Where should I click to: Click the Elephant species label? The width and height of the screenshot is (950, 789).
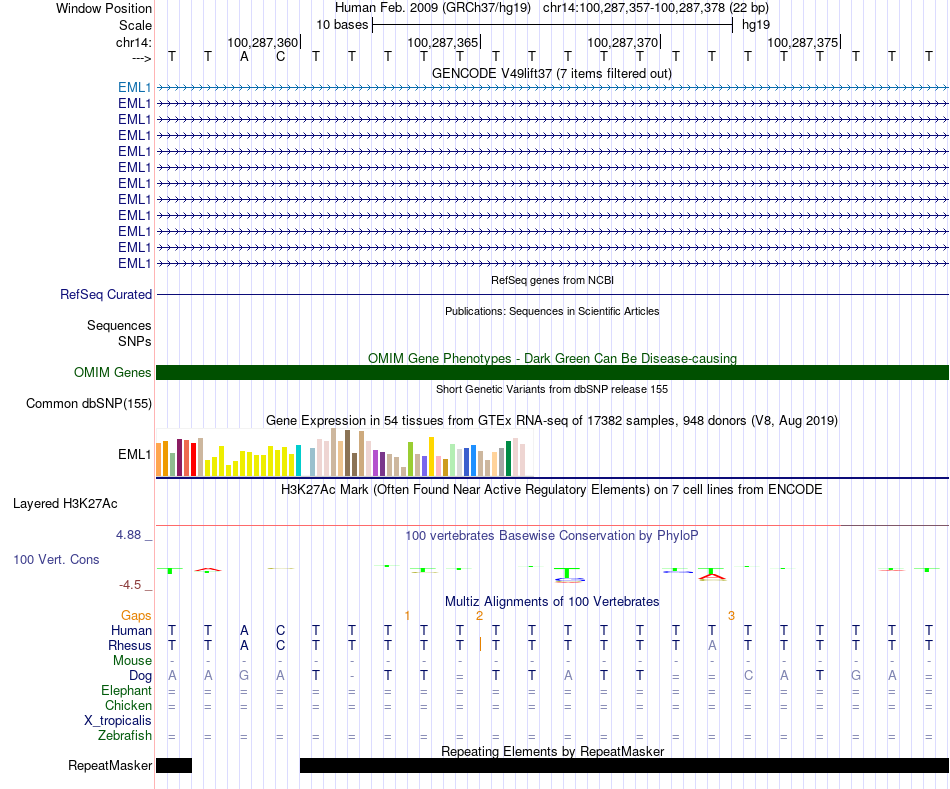point(126,691)
